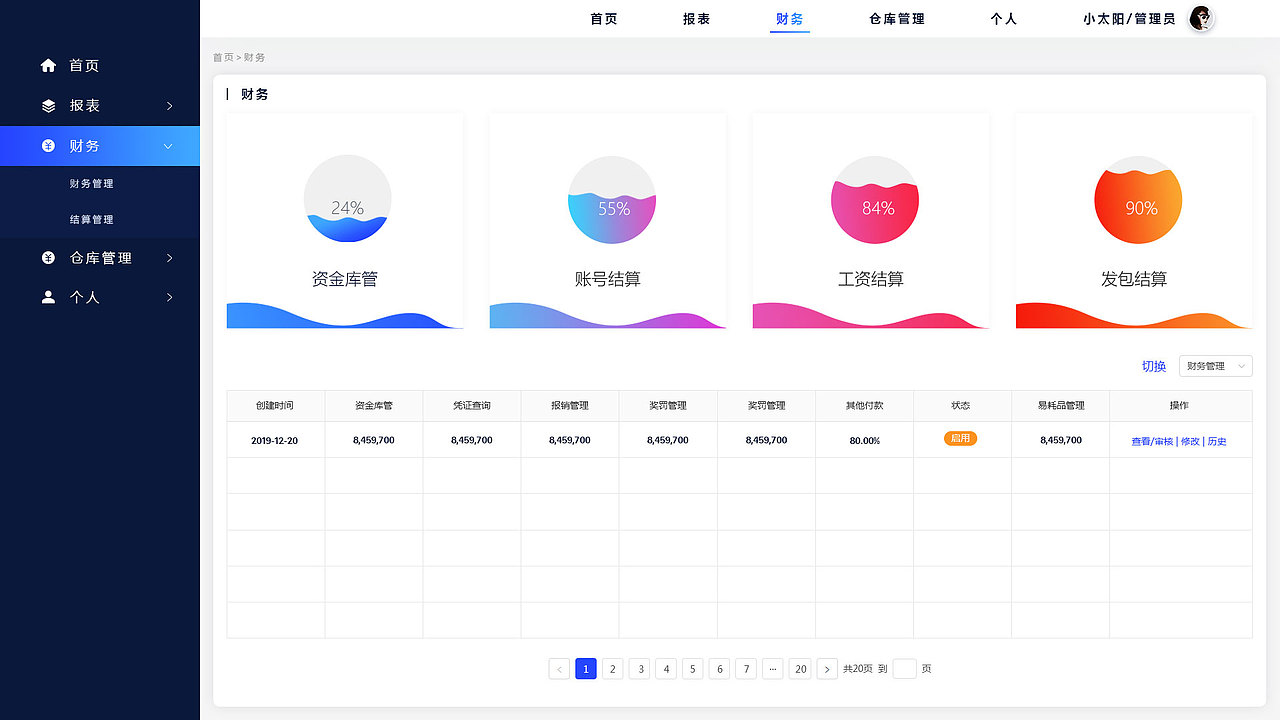Image resolution: width=1280 pixels, height=720 pixels.
Task: Select the 首页 home icon in sidebar
Action: coord(48,65)
